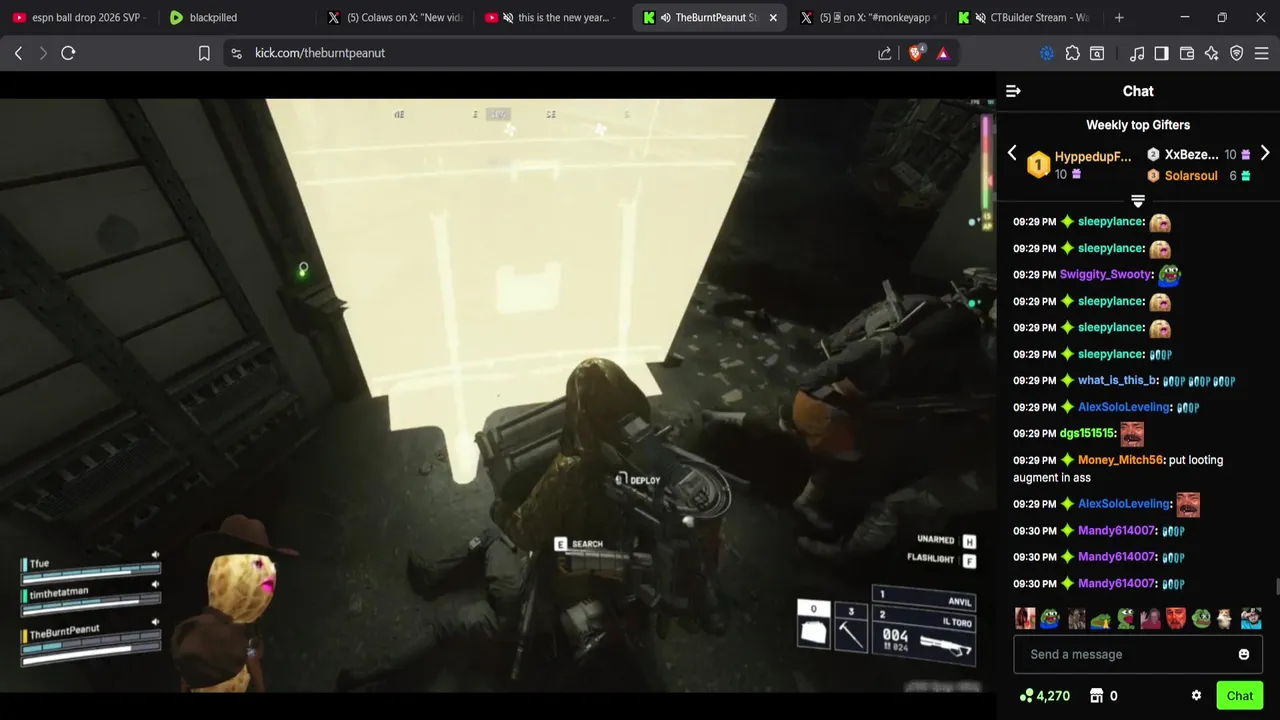
Task: Switch to CTBuilder Stream tab
Action: [1024, 17]
